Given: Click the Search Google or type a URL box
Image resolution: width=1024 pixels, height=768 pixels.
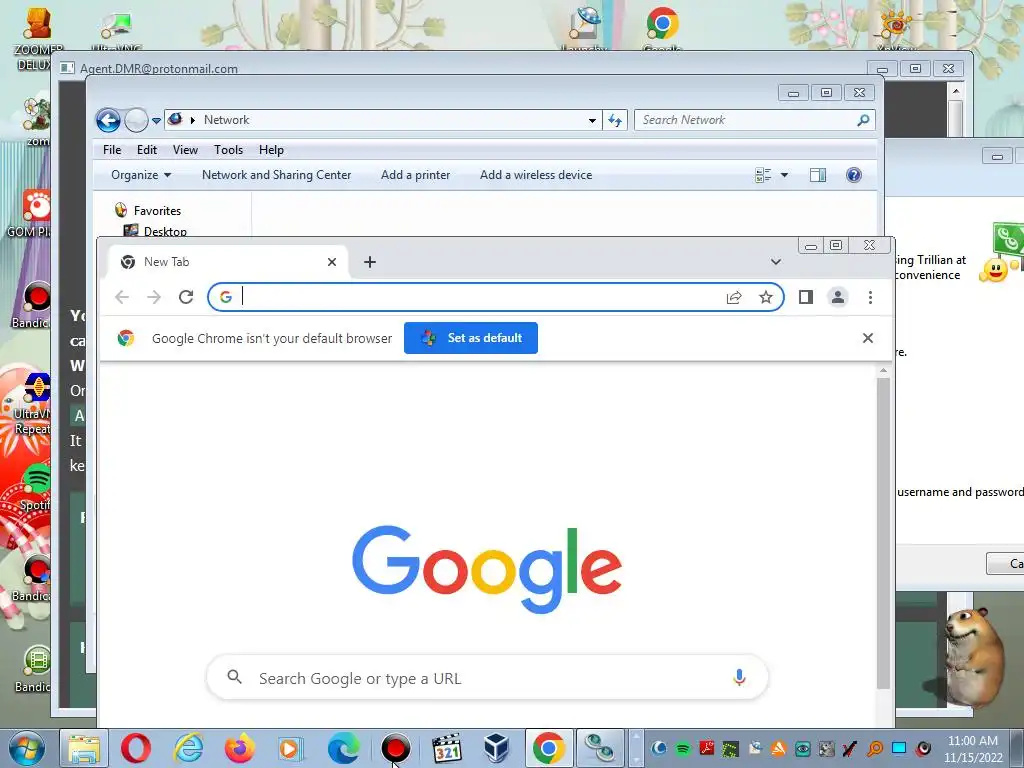Looking at the screenshot, I should tap(487, 678).
